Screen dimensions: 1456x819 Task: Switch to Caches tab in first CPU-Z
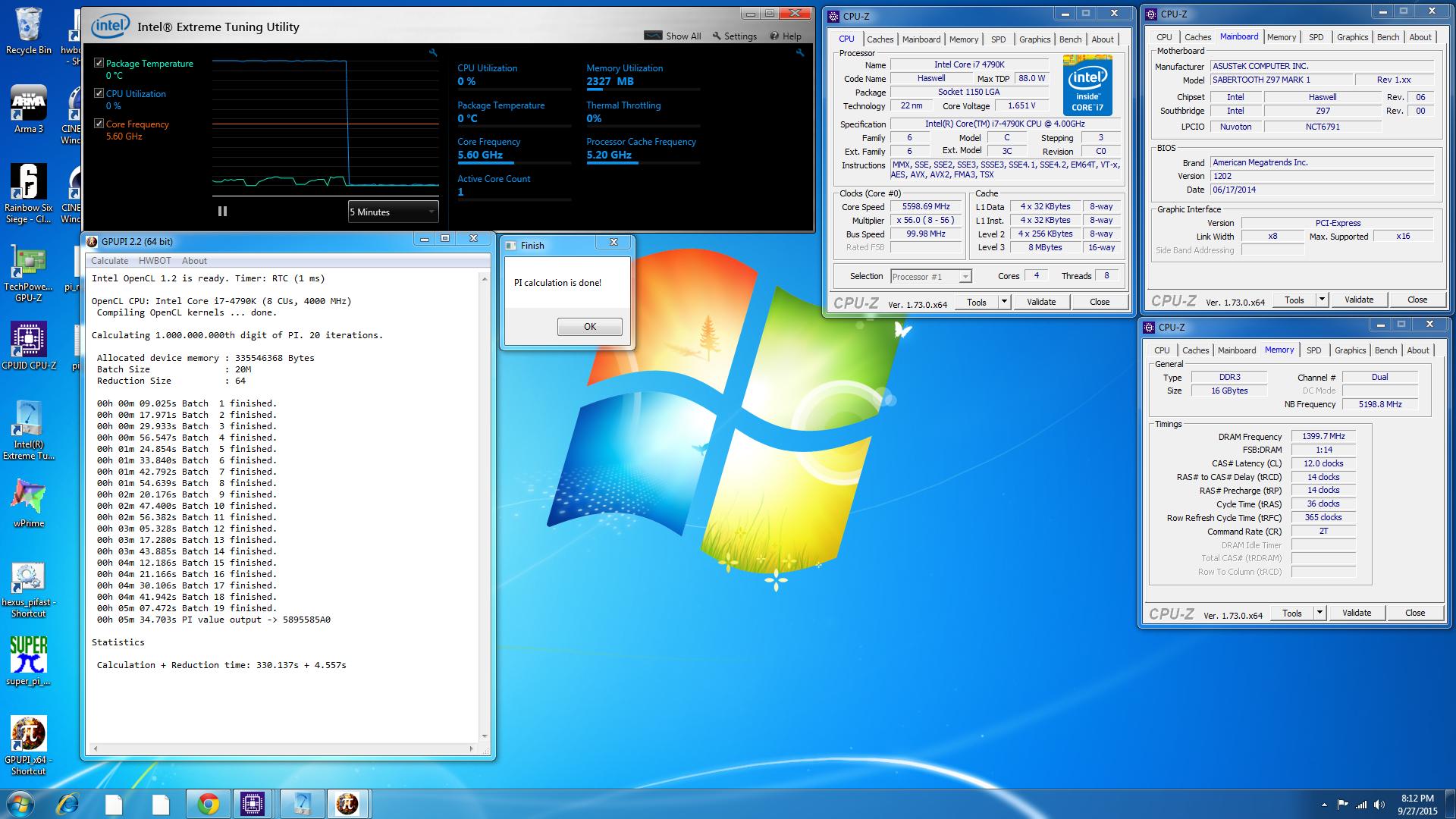pos(880,39)
